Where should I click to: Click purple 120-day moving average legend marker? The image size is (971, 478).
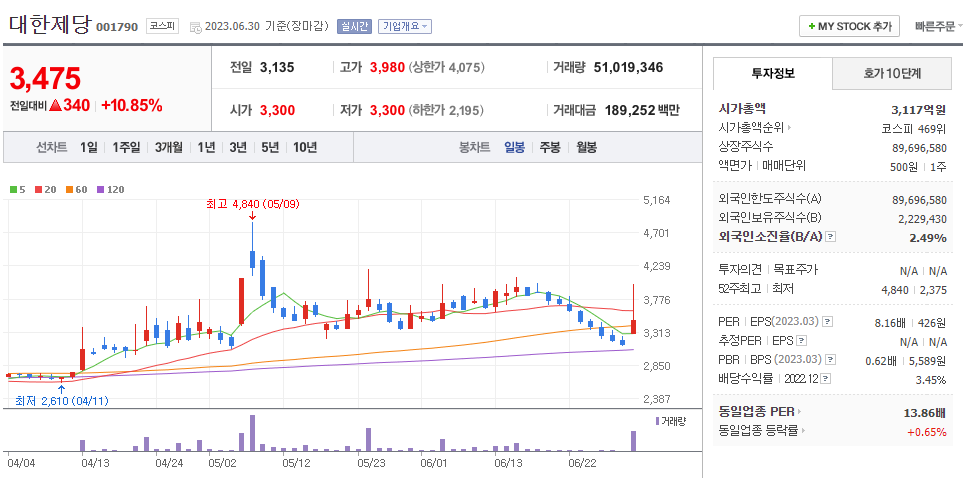click(100, 189)
